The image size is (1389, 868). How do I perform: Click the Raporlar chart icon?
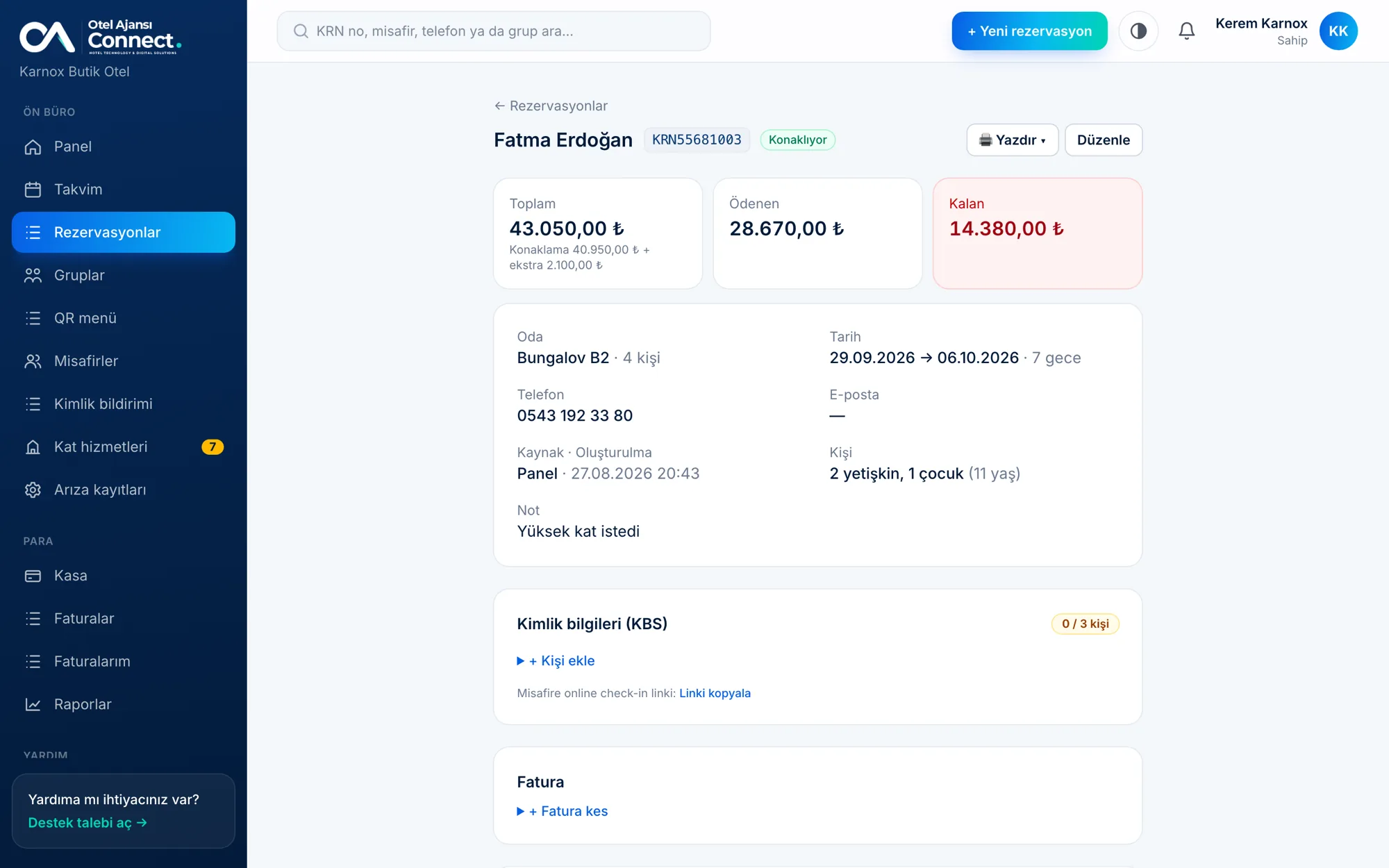(x=33, y=704)
